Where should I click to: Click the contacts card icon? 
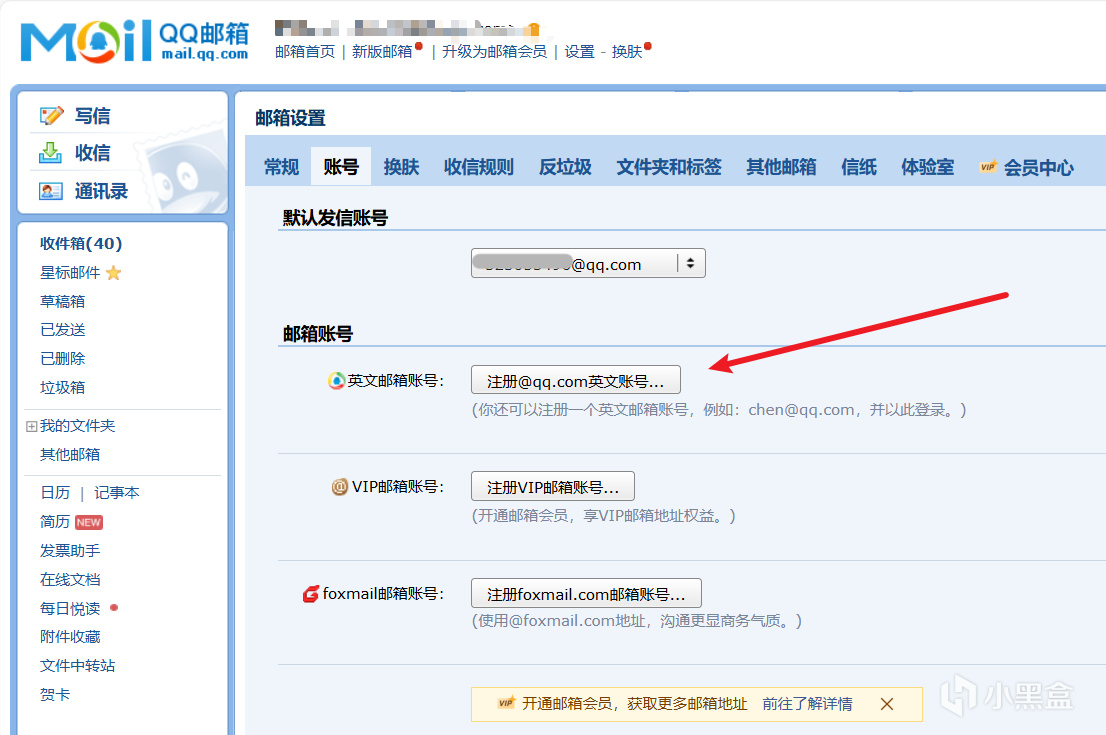pos(51,190)
